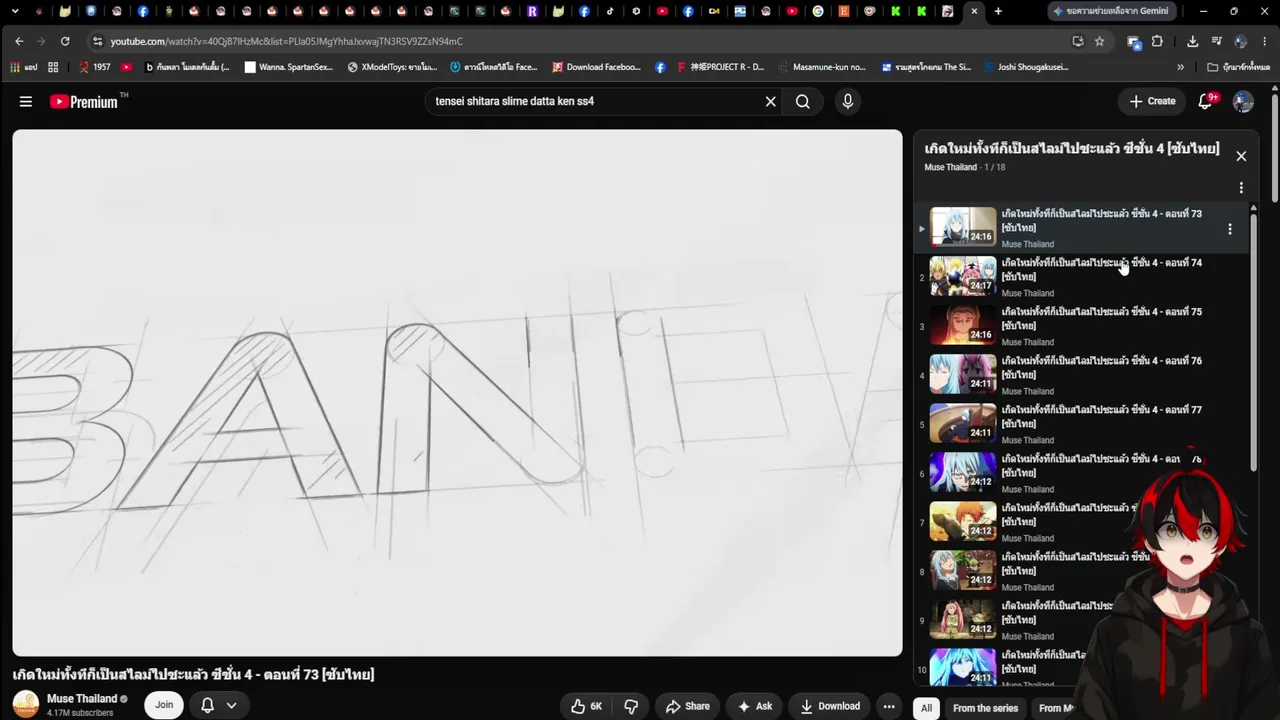Viewport: 1280px width, 720px height.
Task: Open the episode 73 row's three-dot menu
Action: (x=1230, y=229)
